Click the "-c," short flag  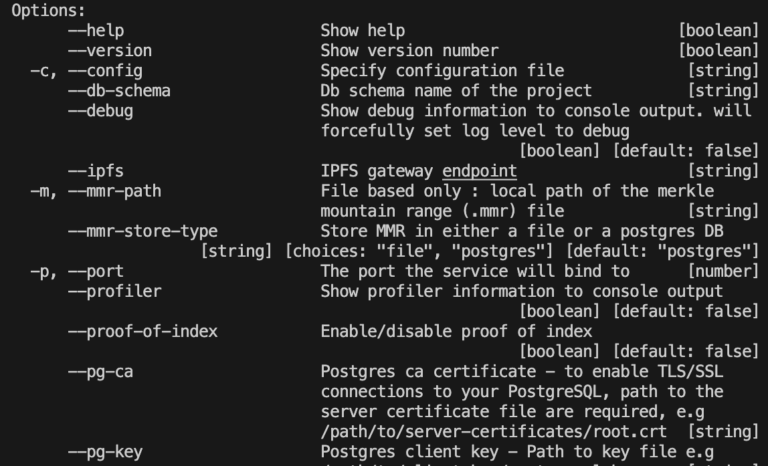point(44,71)
